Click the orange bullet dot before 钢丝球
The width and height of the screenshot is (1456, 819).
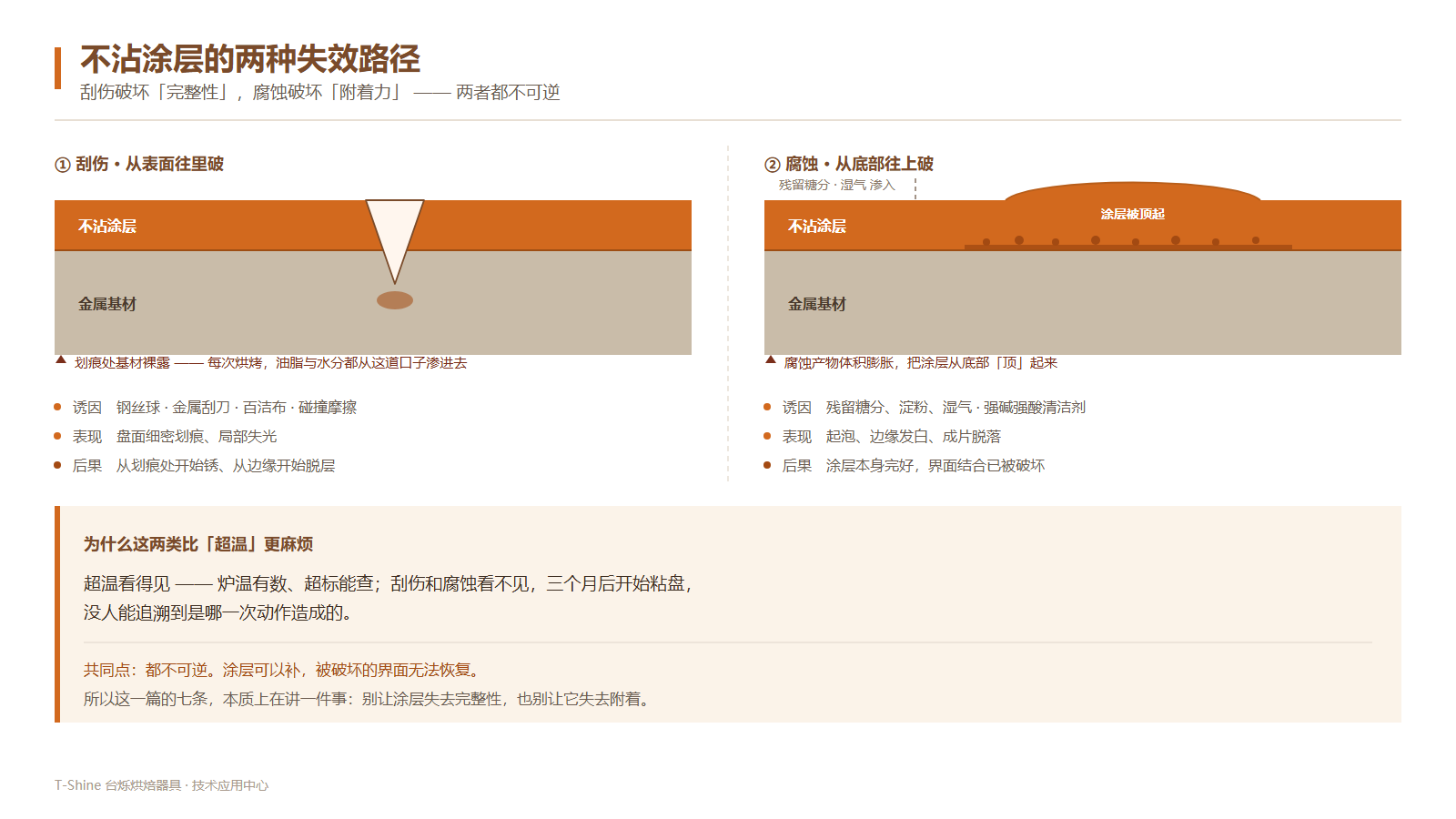[57, 407]
